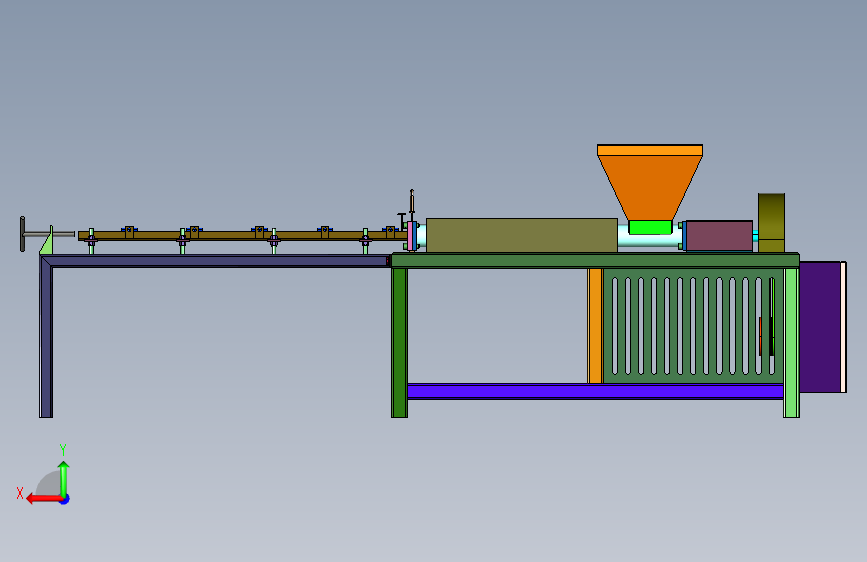
Task: Pick the green vented side panel
Action: click(x=693, y=326)
